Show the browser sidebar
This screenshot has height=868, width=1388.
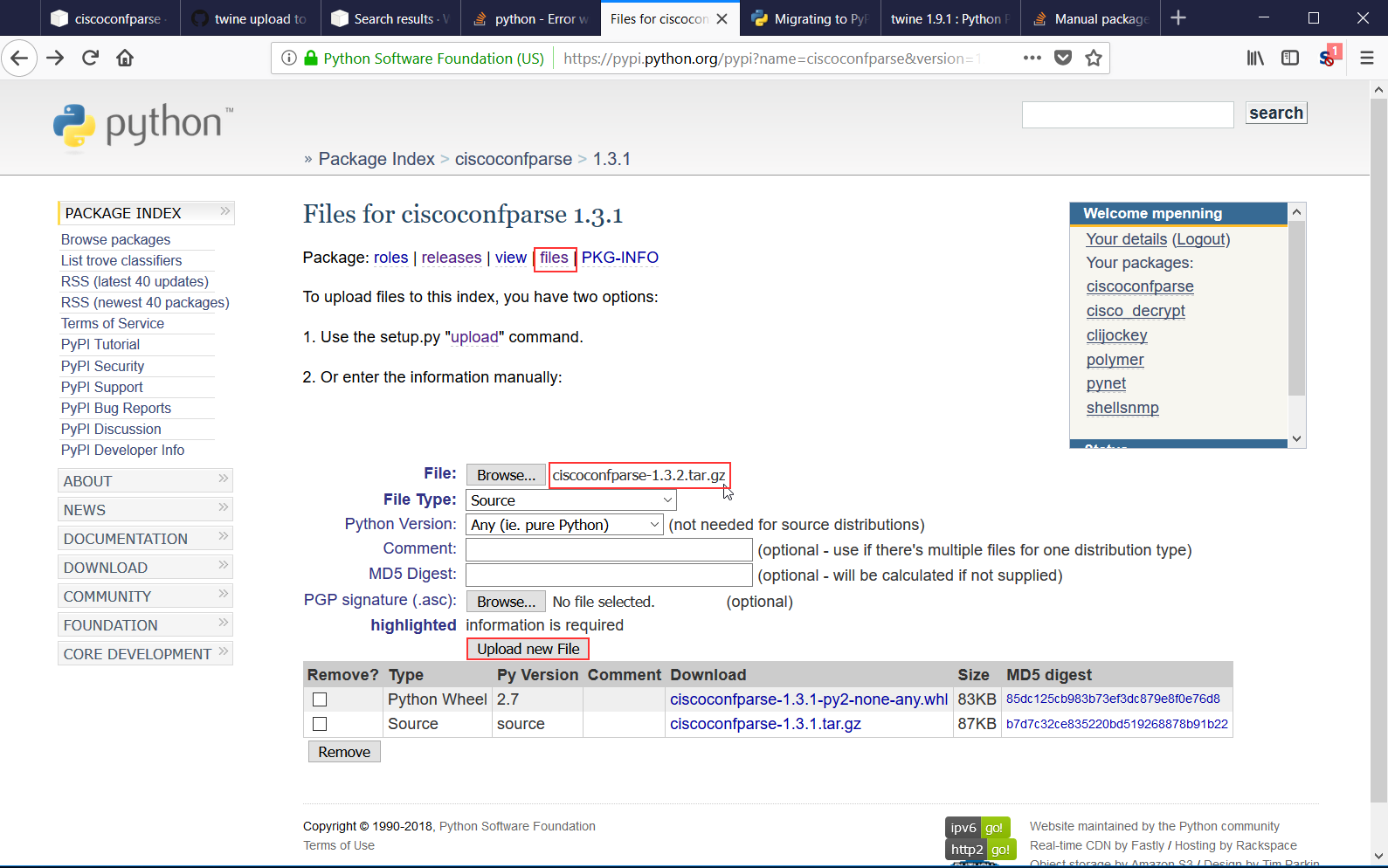coord(1290,59)
